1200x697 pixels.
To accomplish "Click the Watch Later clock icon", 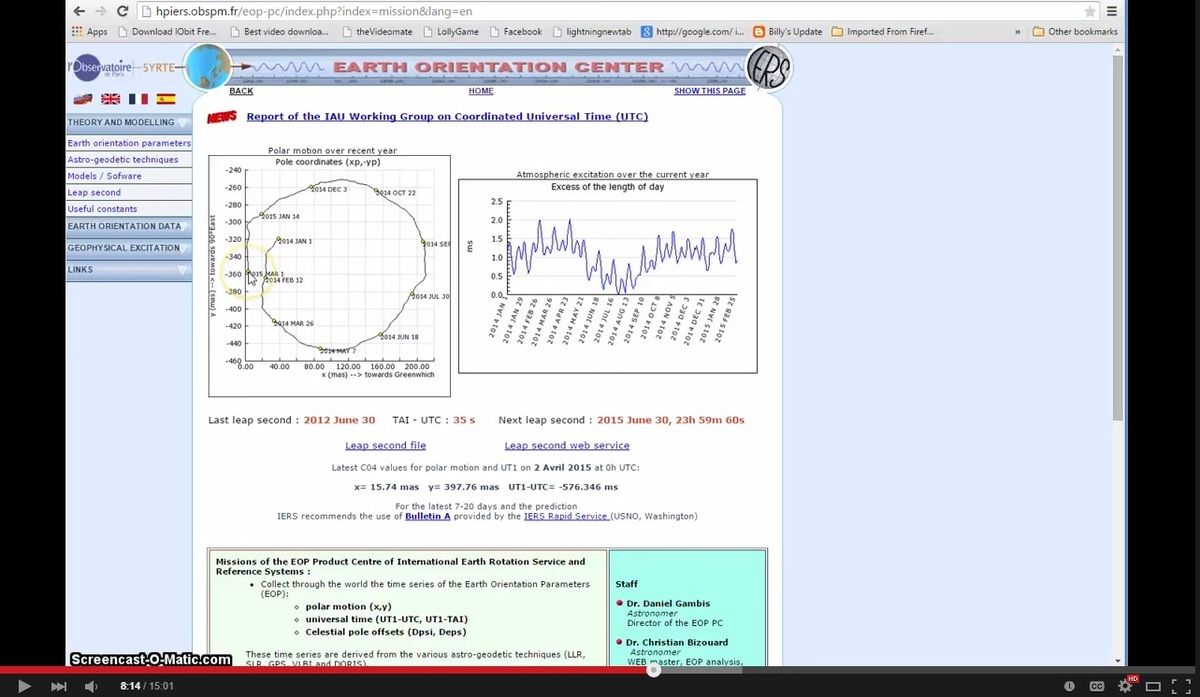I will (1070, 686).
